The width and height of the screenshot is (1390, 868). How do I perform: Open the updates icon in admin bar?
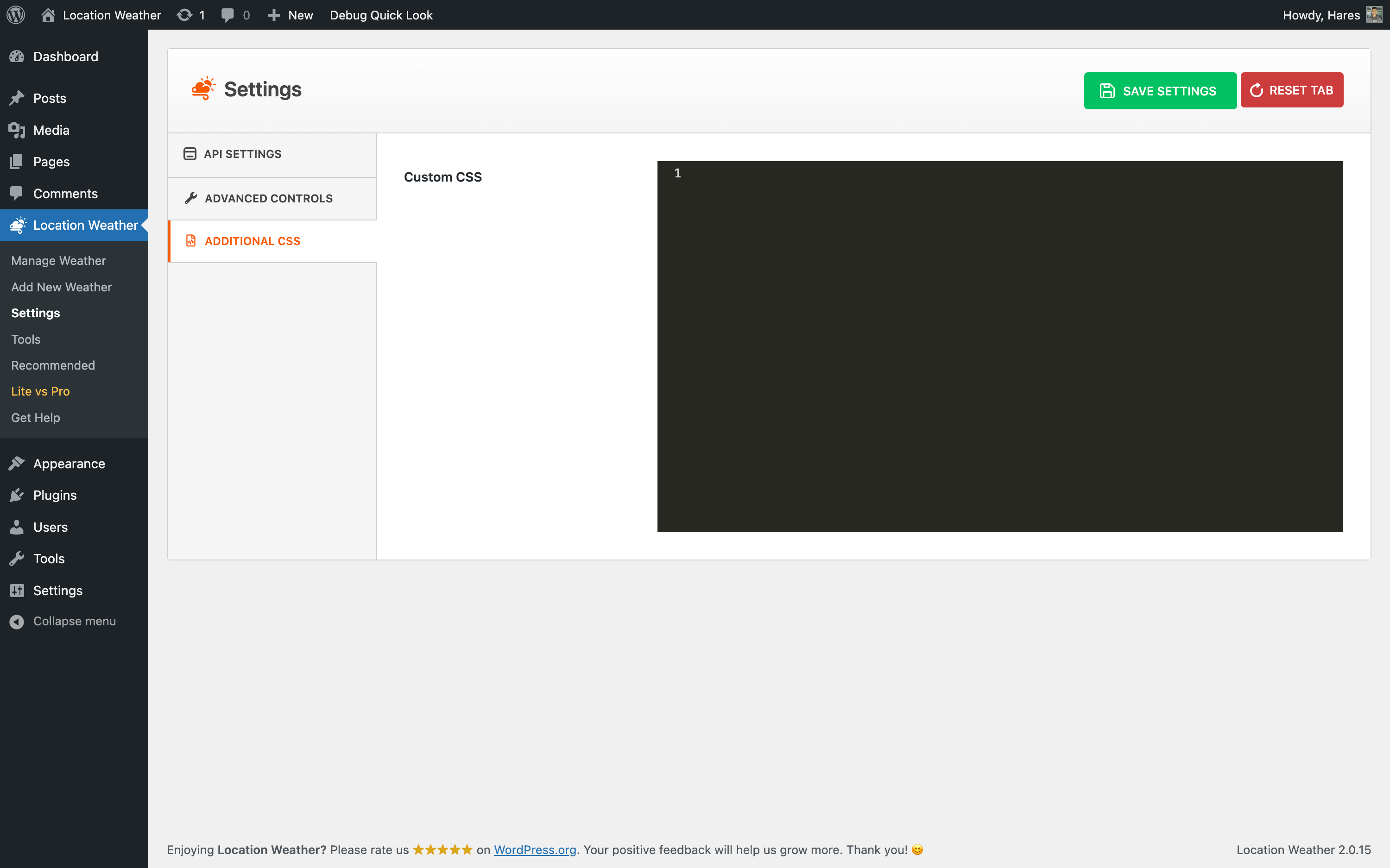[184, 15]
